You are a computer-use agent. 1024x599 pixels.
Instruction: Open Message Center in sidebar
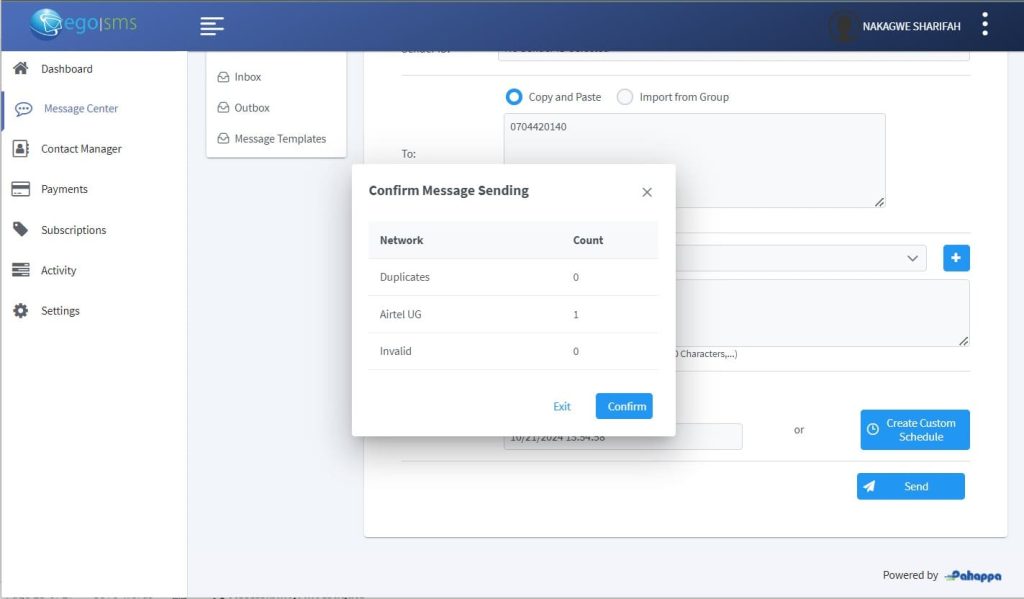pyautogui.click(x=80, y=108)
